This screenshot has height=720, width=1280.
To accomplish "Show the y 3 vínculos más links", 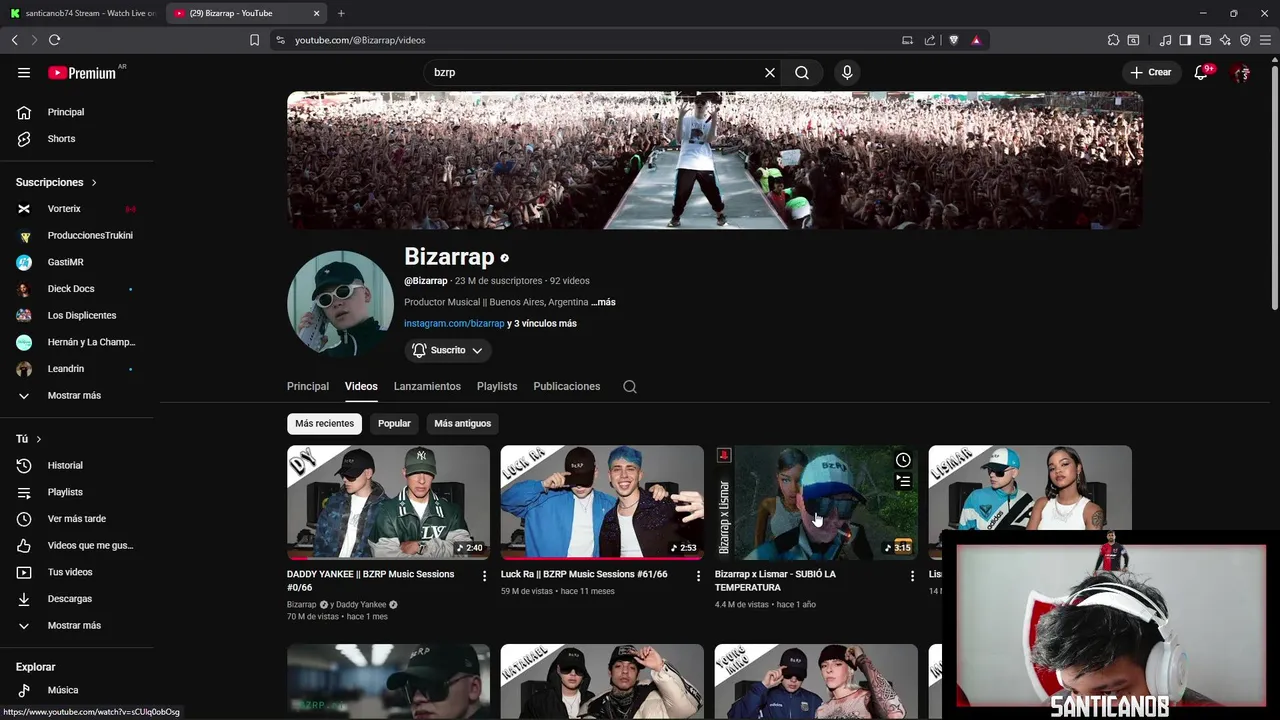I will coord(542,324).
